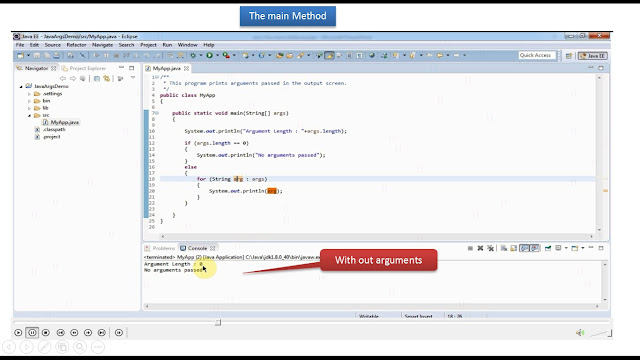Screen dimensions: 640x360
Task: Open the Navigate menu
Action: (102, 45)
